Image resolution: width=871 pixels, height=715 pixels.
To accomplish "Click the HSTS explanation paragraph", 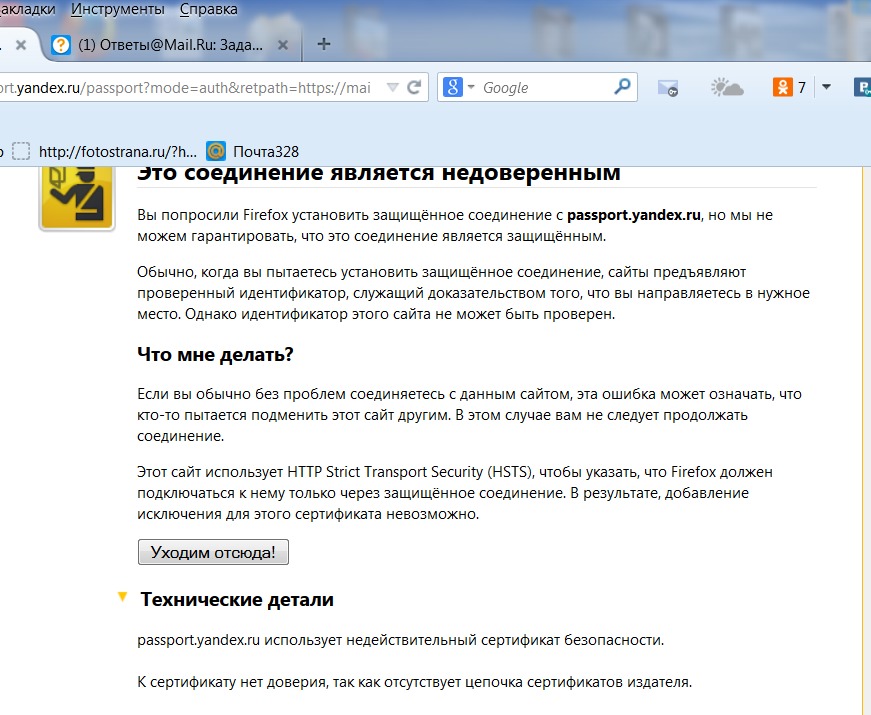I will coord(455,493).
